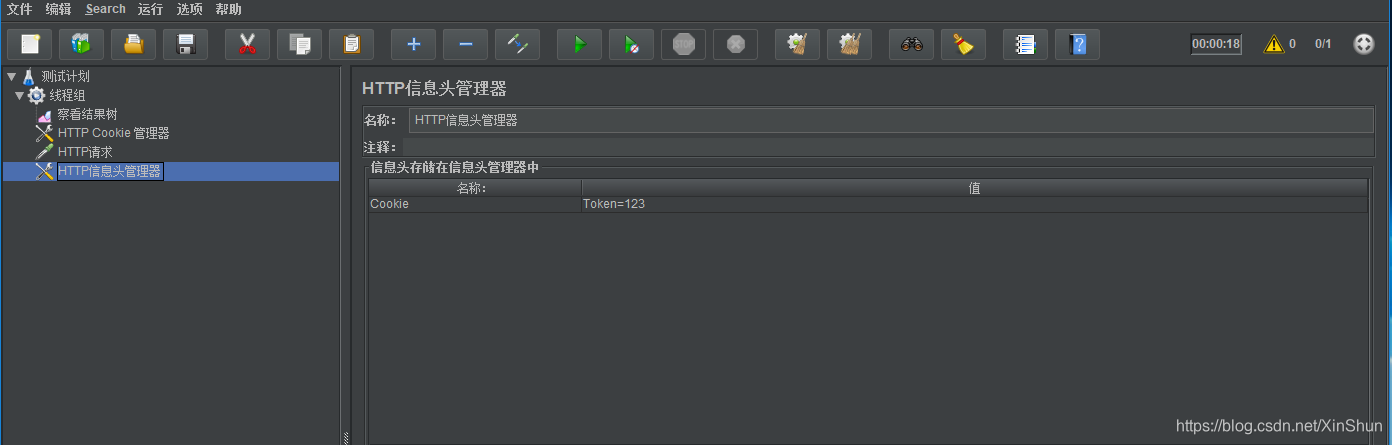
Task: Click the Help book icon
Action: pos(1077,44)
